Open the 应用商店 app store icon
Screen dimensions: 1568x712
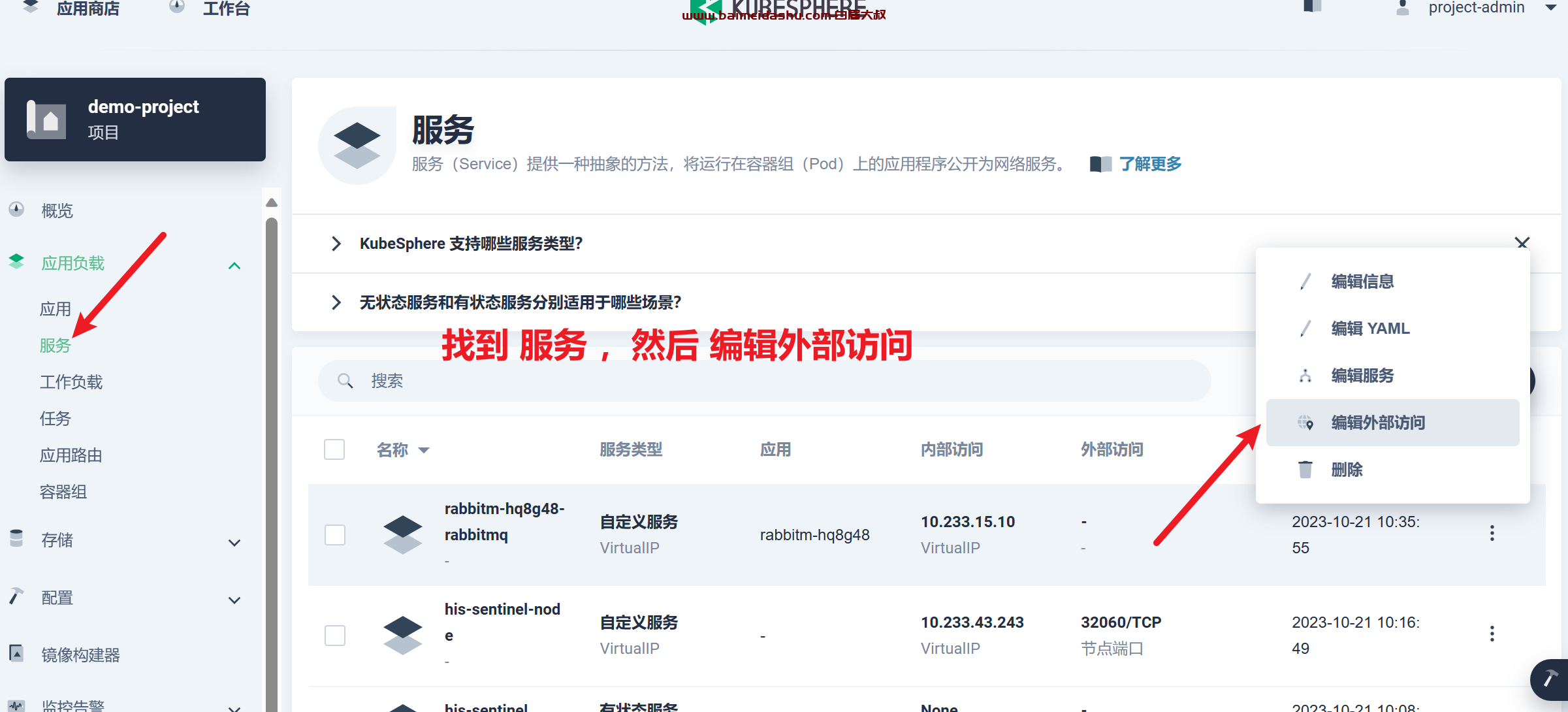click(31, 7)
